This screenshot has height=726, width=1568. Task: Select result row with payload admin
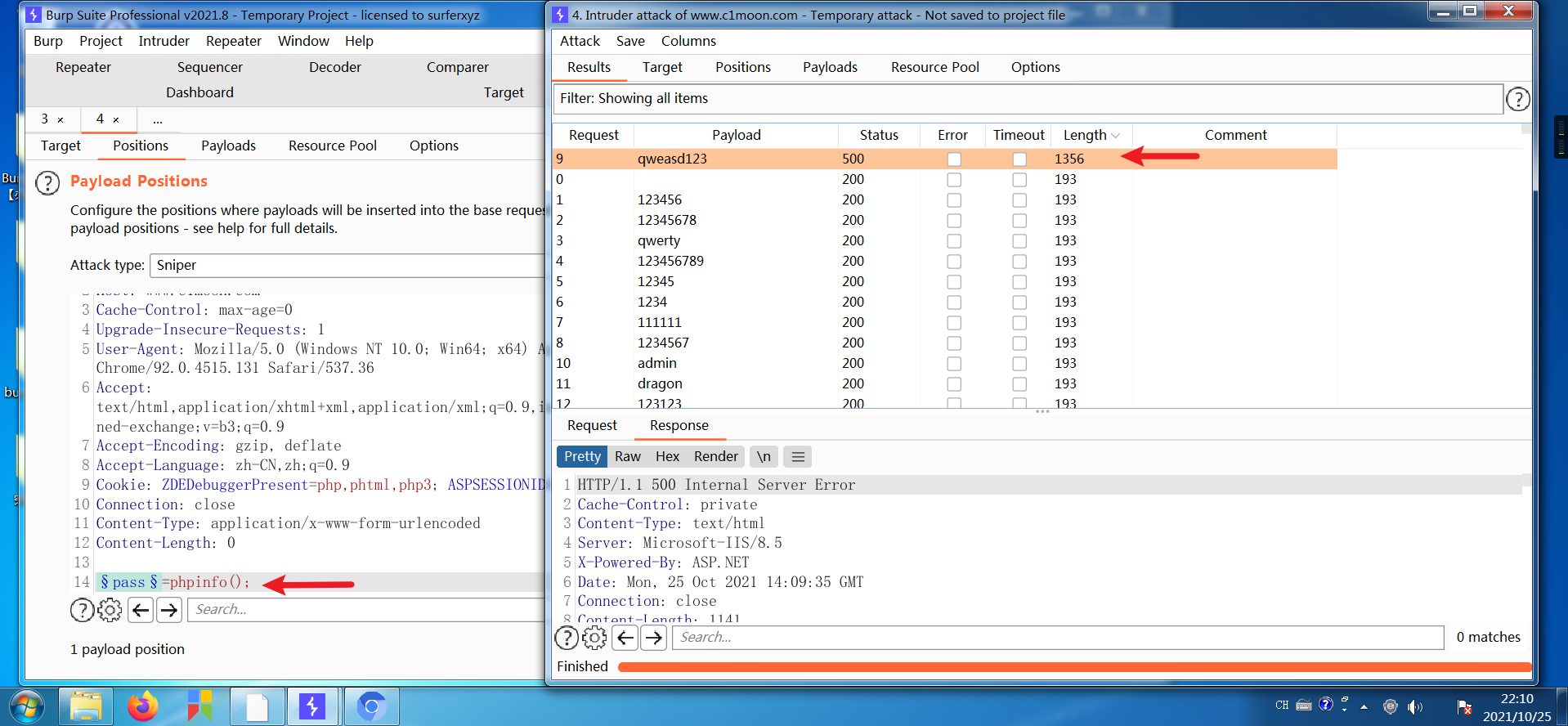(x=944, y=364)
